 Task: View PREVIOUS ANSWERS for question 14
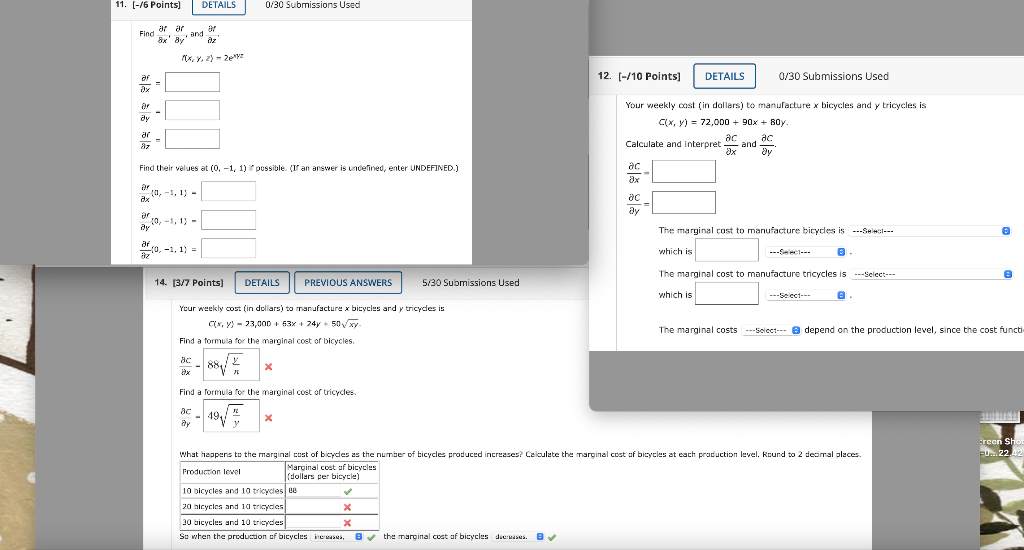pyautogui.click(x=348, y=283)
